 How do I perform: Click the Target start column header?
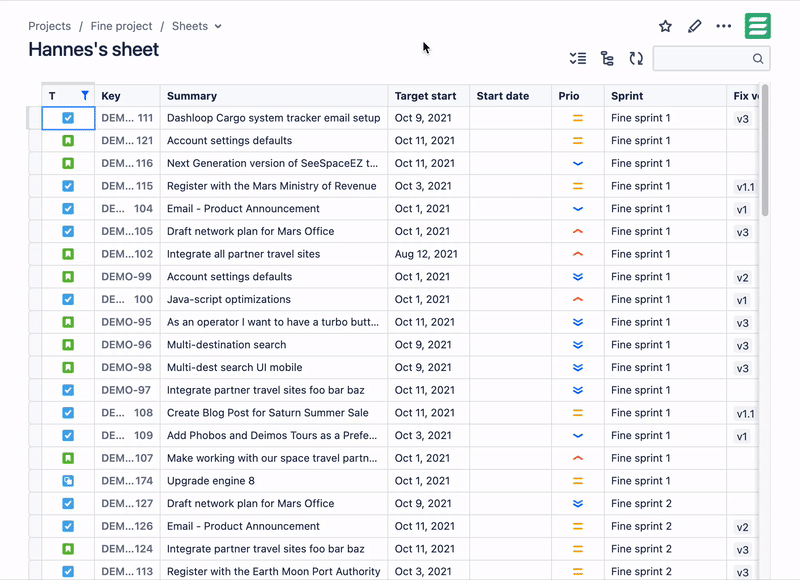pyautogui.click(x=426, y=95)
